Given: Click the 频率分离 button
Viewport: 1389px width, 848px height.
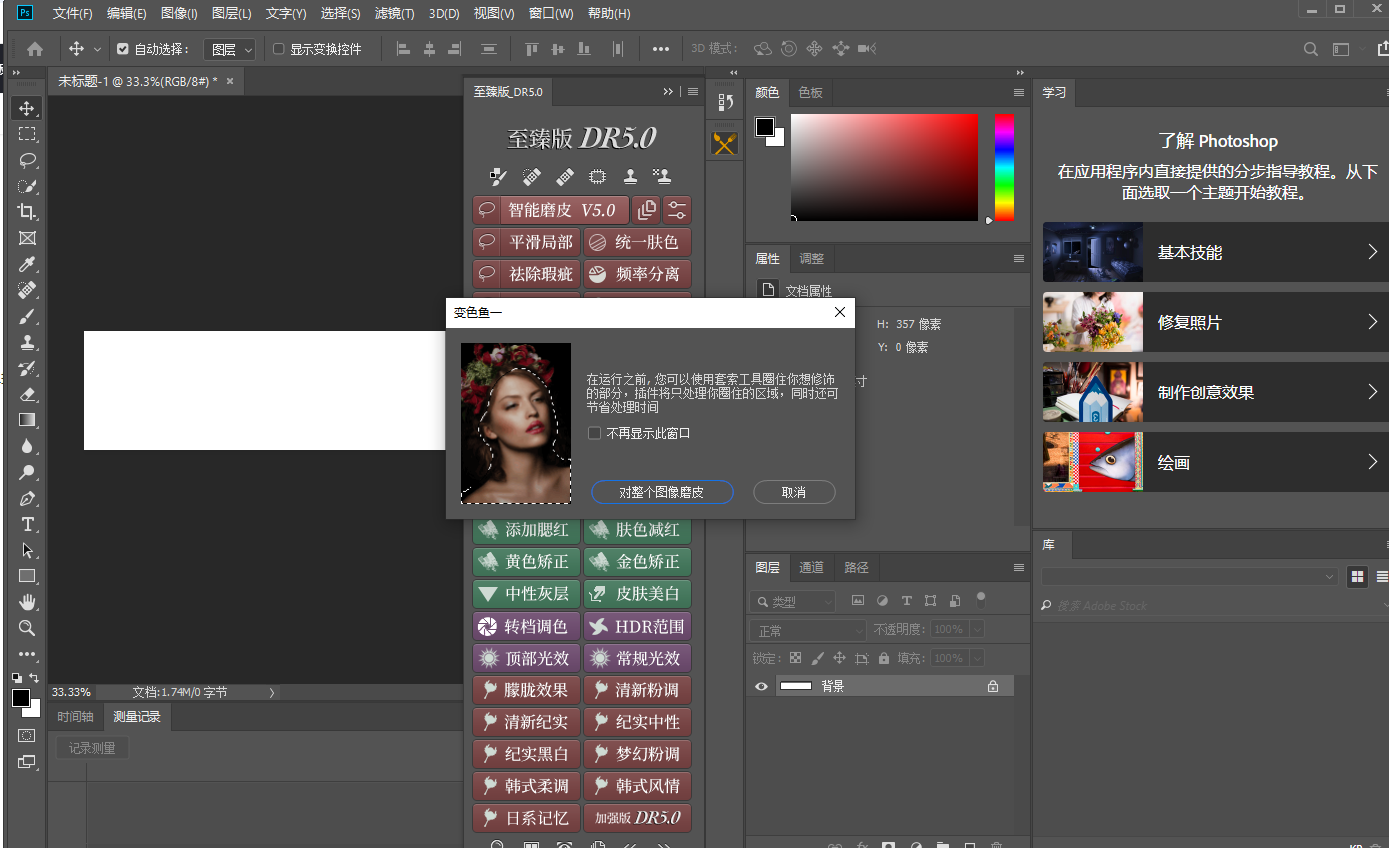Looking at the screenshot, I should 638,274.
